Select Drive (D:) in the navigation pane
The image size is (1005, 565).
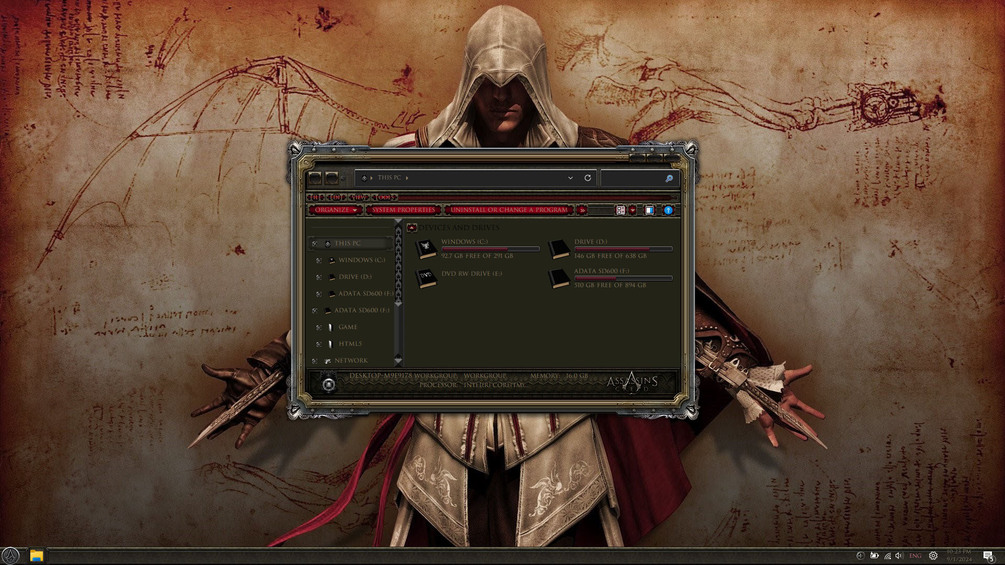(354, 277)
